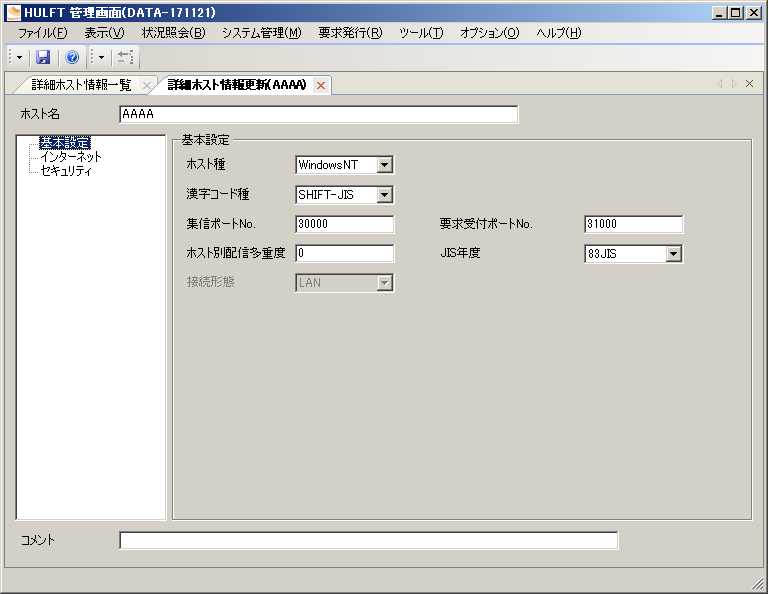The width and height of the screenshot is (768, 594).
Task: Select the 詳細ホスト情報更新(AAAA) tab
Action: pyautogui.click(x=237, y=85)
